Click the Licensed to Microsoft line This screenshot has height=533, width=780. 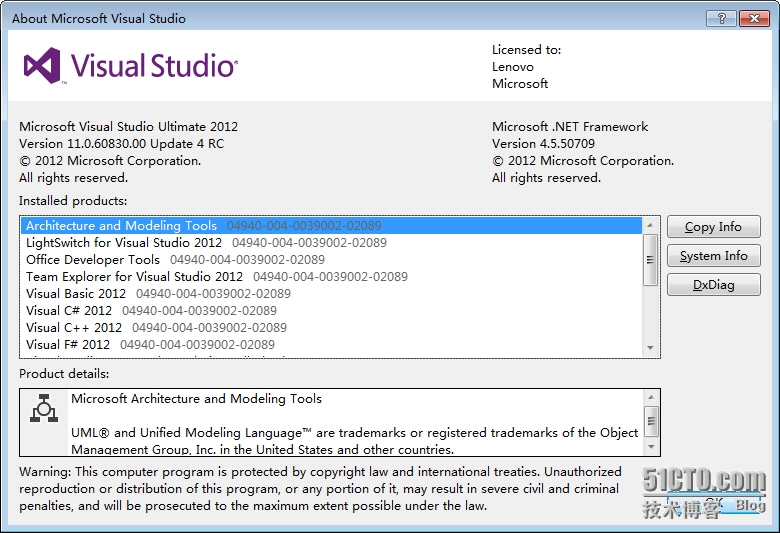click(520, 84)
